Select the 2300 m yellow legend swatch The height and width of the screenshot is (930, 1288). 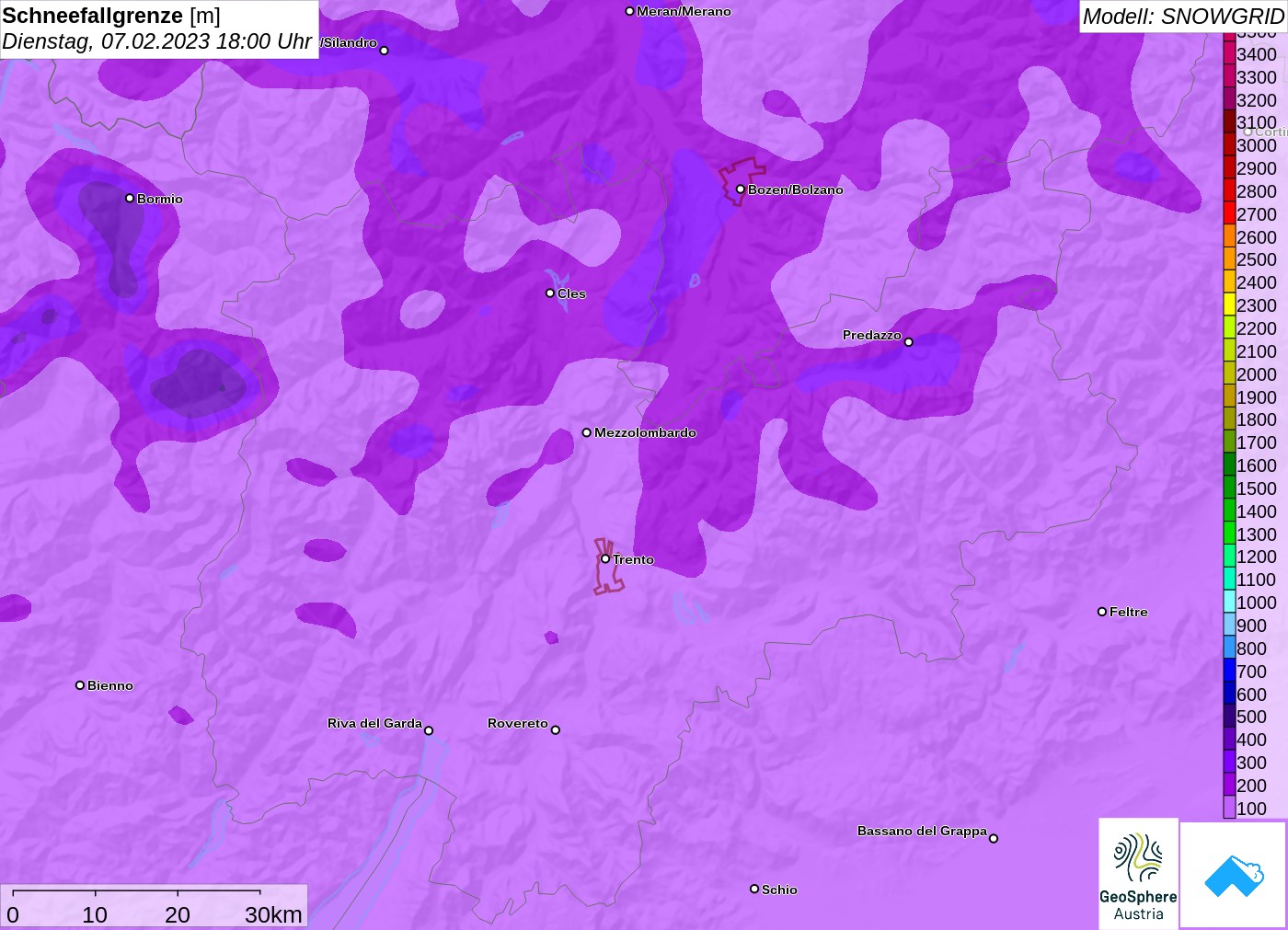click(1229, 305)
